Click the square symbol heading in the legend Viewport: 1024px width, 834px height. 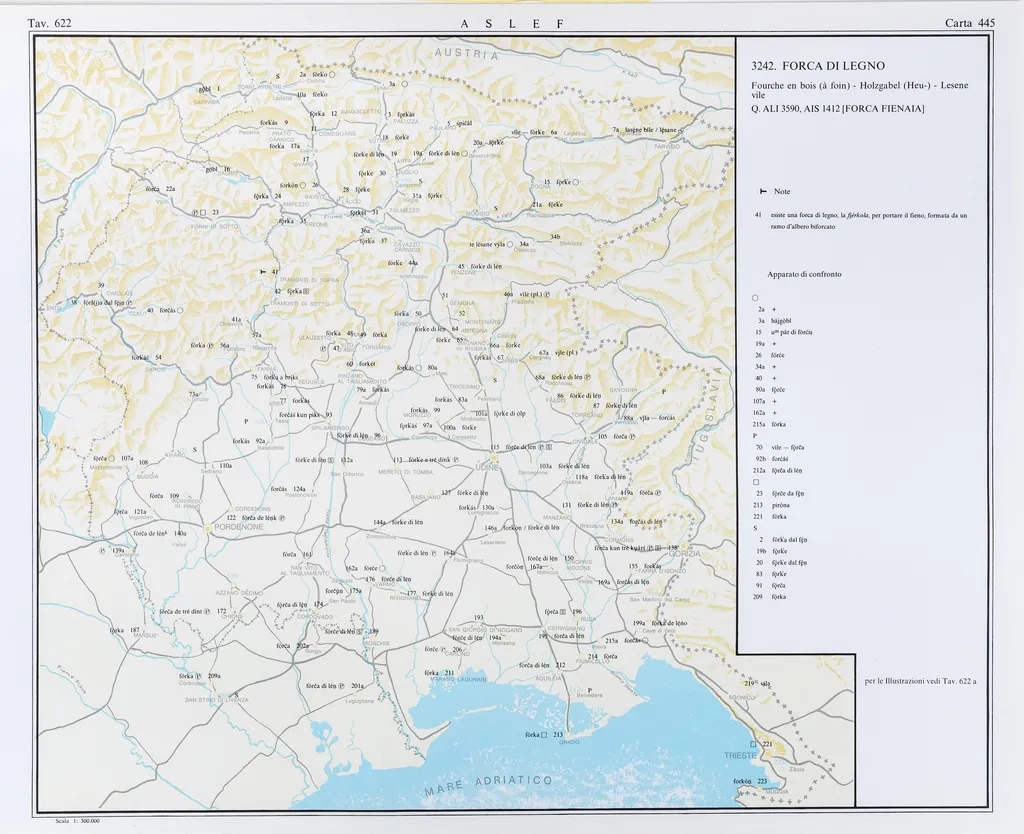tap(755, 482)
